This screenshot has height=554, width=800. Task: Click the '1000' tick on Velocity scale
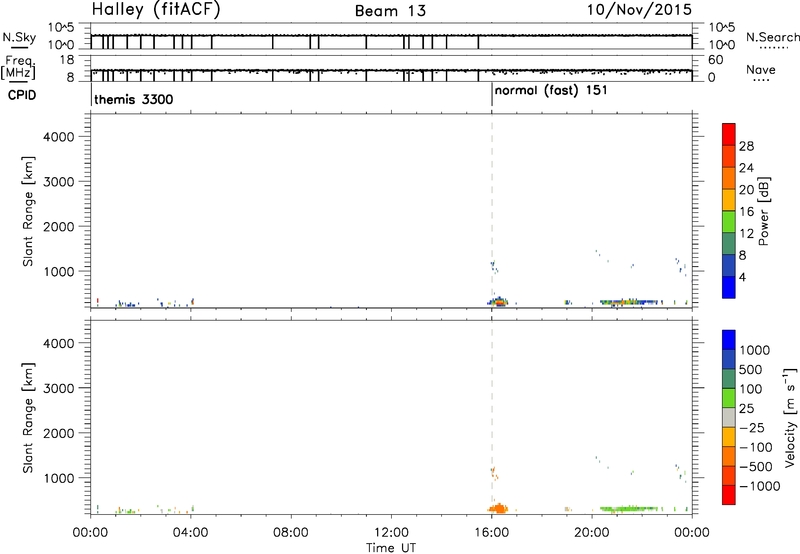(755, 350)
